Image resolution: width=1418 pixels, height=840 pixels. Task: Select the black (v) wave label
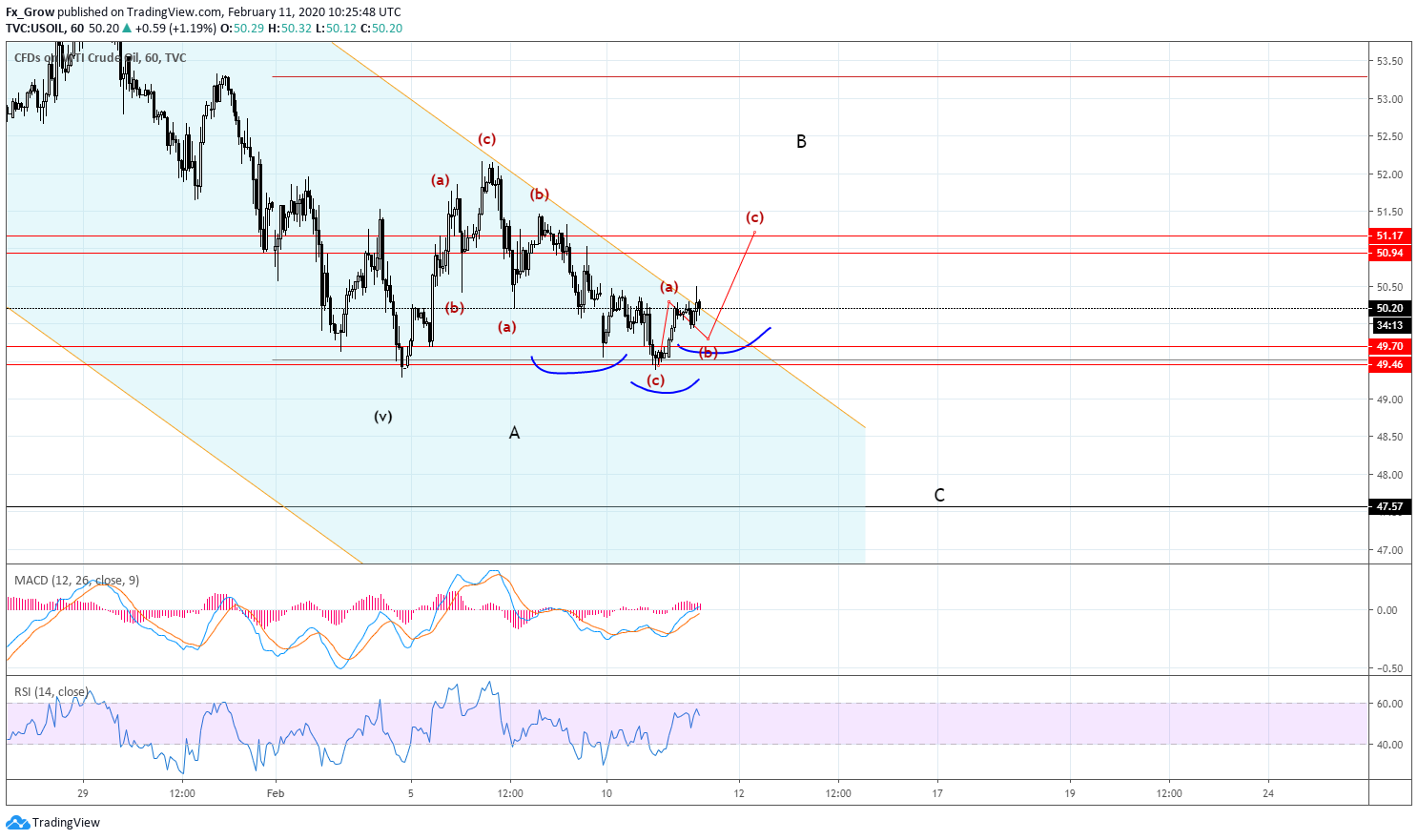tap(382, 416)
